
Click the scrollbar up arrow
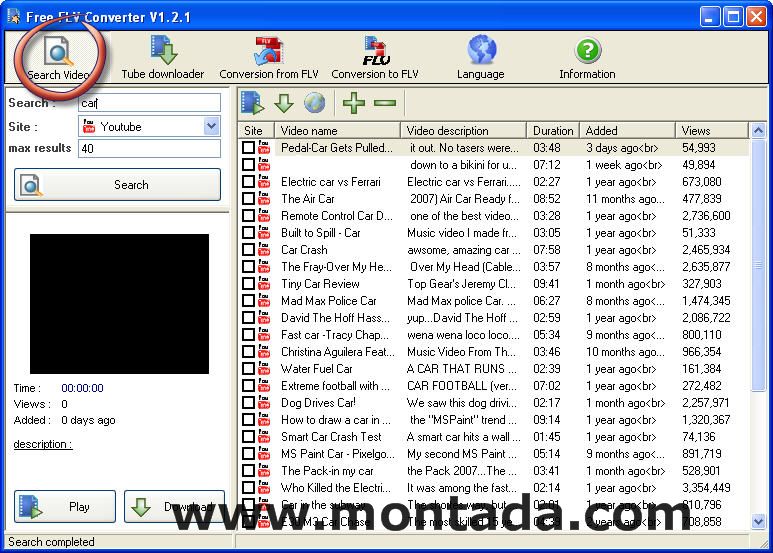coord(758,131)
